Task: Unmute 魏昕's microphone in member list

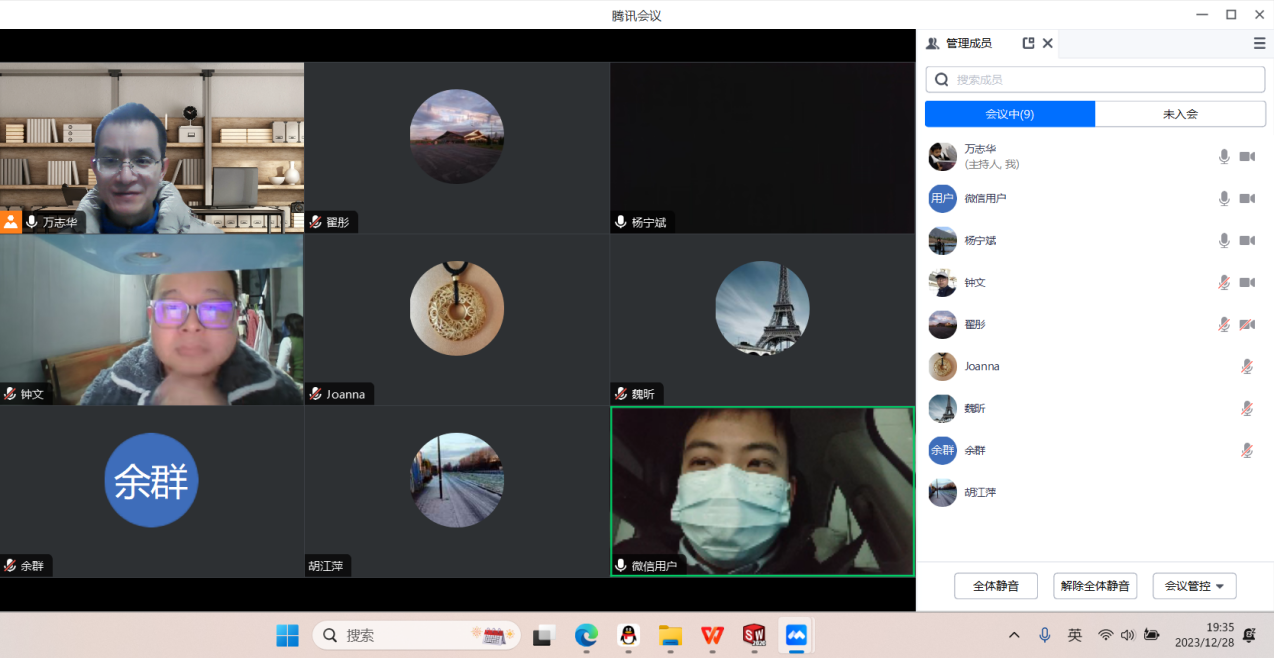Action: pos(1247,409)
